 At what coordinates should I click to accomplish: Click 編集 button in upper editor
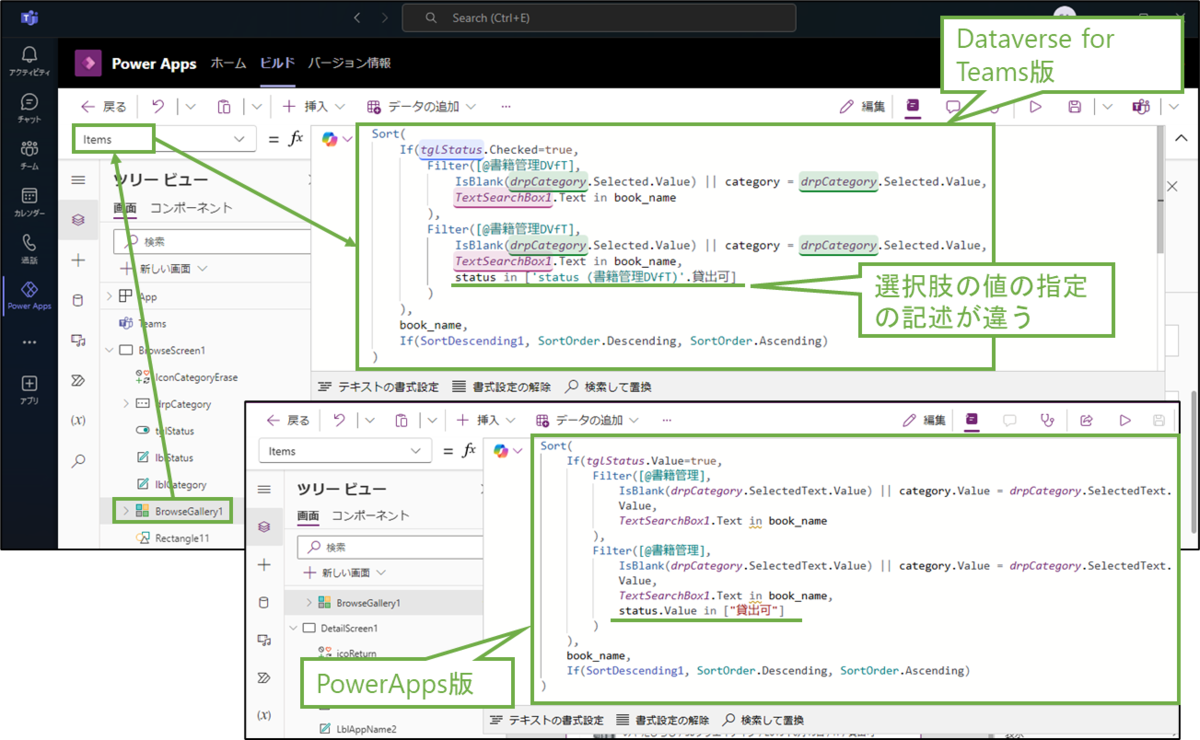pyautogui.click(x=862, y=106)
